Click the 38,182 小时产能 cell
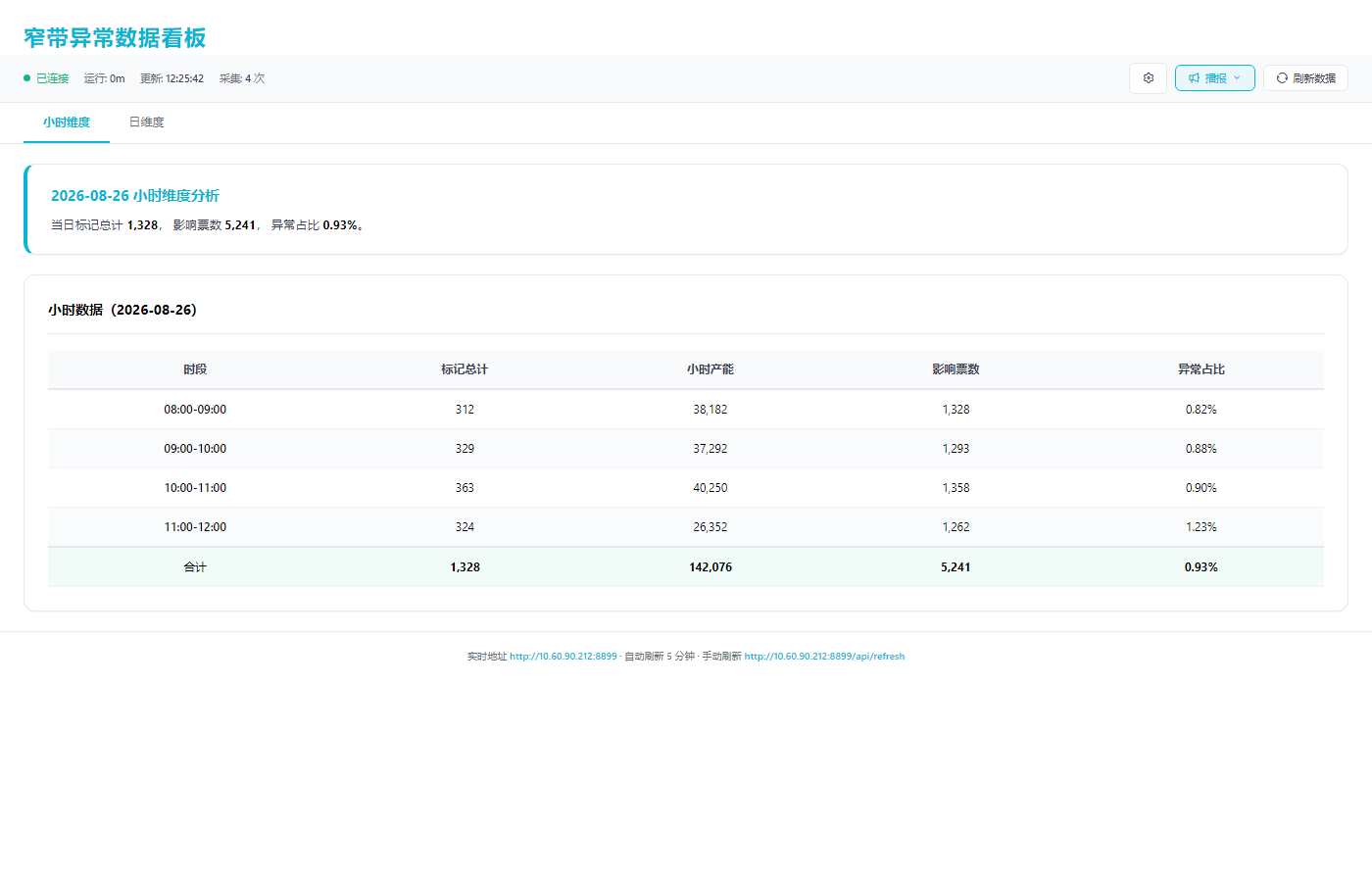This screenshot has width=1372, height=882. [x=710, y=410]
